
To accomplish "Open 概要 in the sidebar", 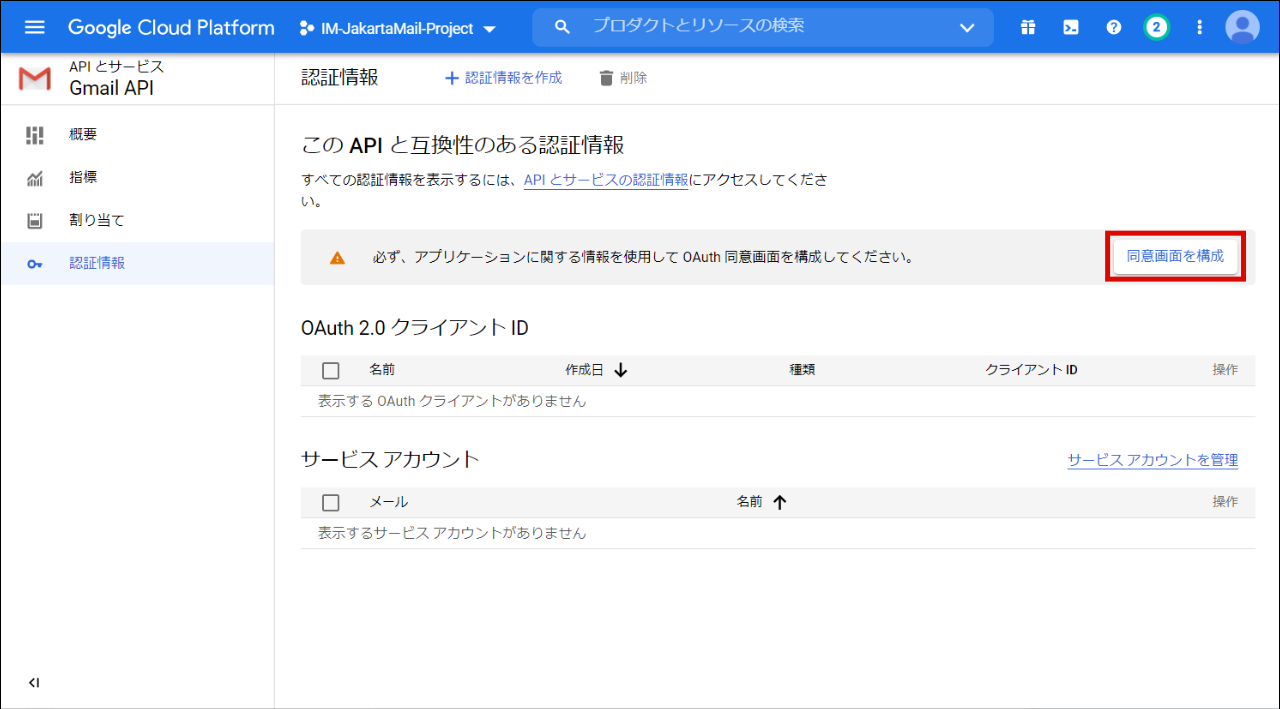I will pyautogui.click(x=83, y=135).
